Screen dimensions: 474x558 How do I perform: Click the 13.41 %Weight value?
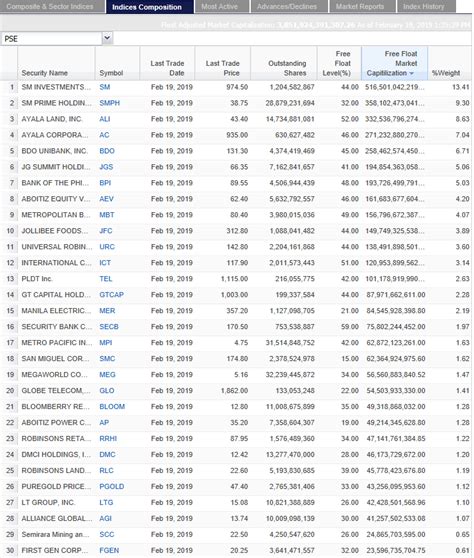460,87
